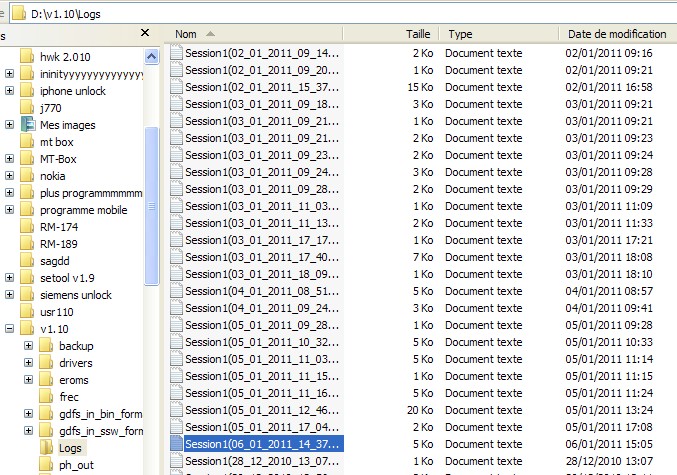
Task: Collapse the v1.10 folder node
Action: pyautogui.click(x=9, y=329)
